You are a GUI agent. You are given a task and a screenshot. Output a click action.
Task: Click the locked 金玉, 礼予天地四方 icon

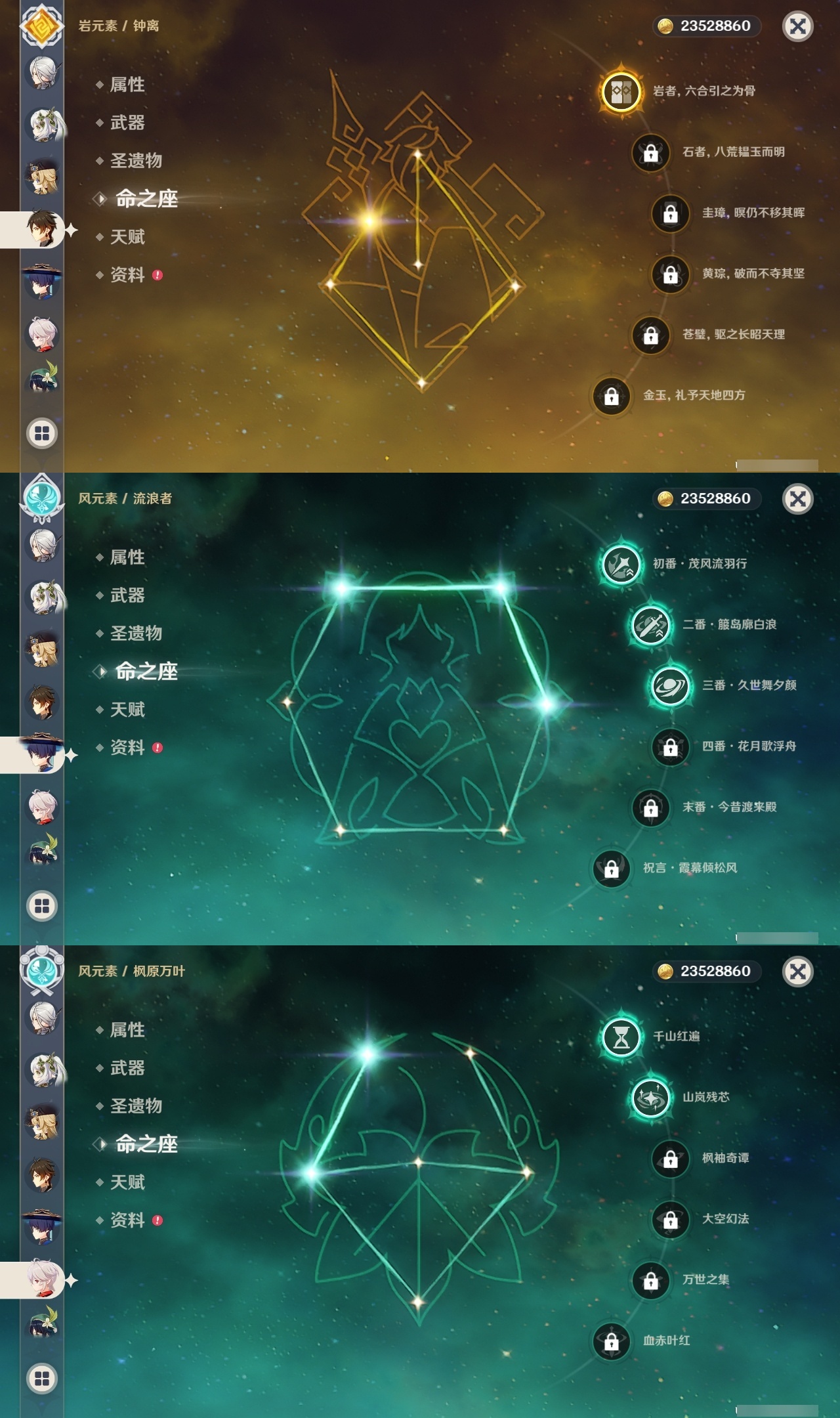[611, 396]
